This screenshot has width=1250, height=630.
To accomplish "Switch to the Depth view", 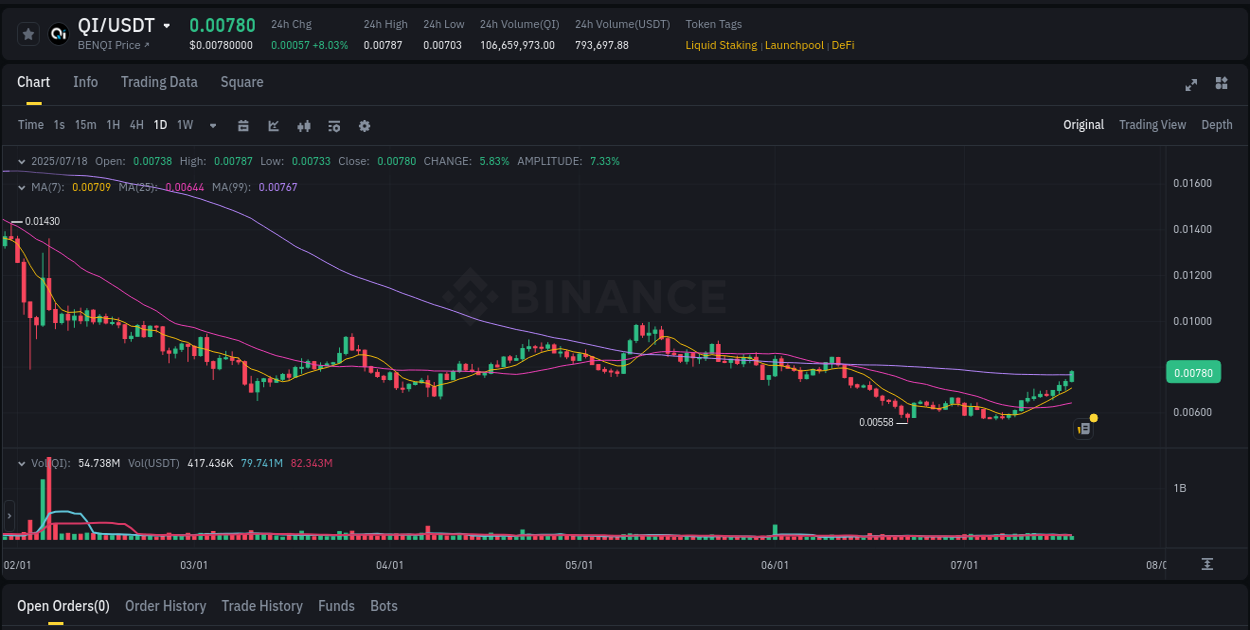I will [x=1216, y=125].
